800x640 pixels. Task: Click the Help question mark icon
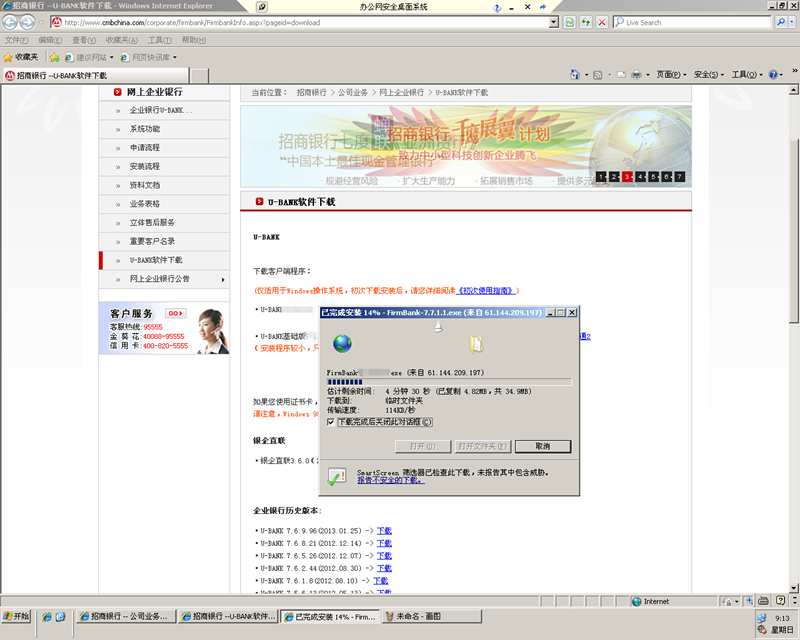(x=773, y=75)
